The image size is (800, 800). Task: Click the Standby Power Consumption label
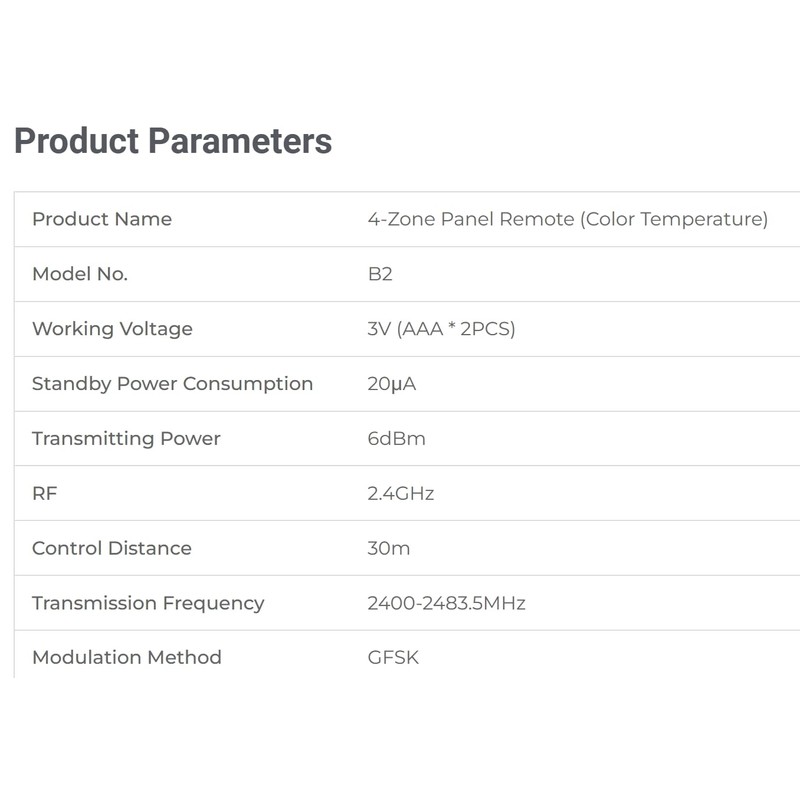(x=172, y=384)
